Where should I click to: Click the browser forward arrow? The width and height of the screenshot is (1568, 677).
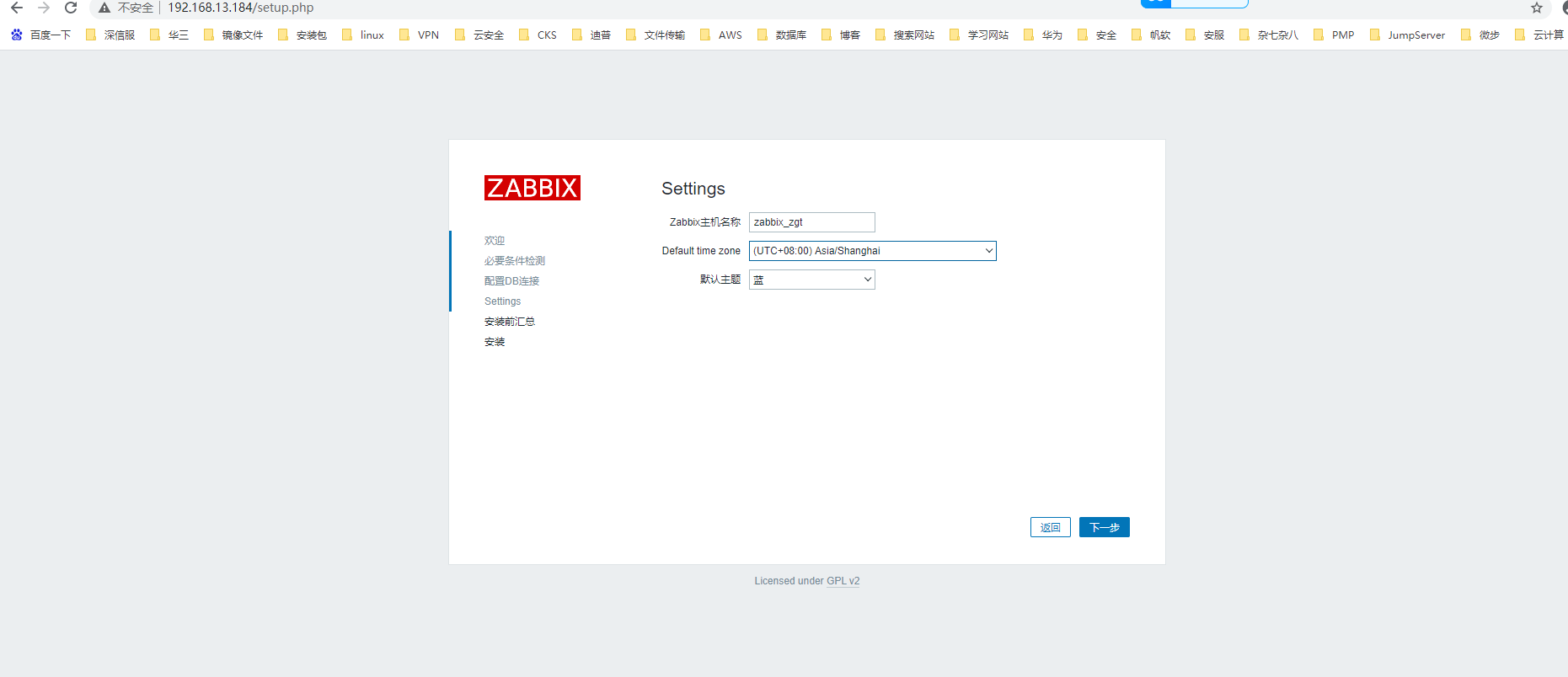coord(44,8)
